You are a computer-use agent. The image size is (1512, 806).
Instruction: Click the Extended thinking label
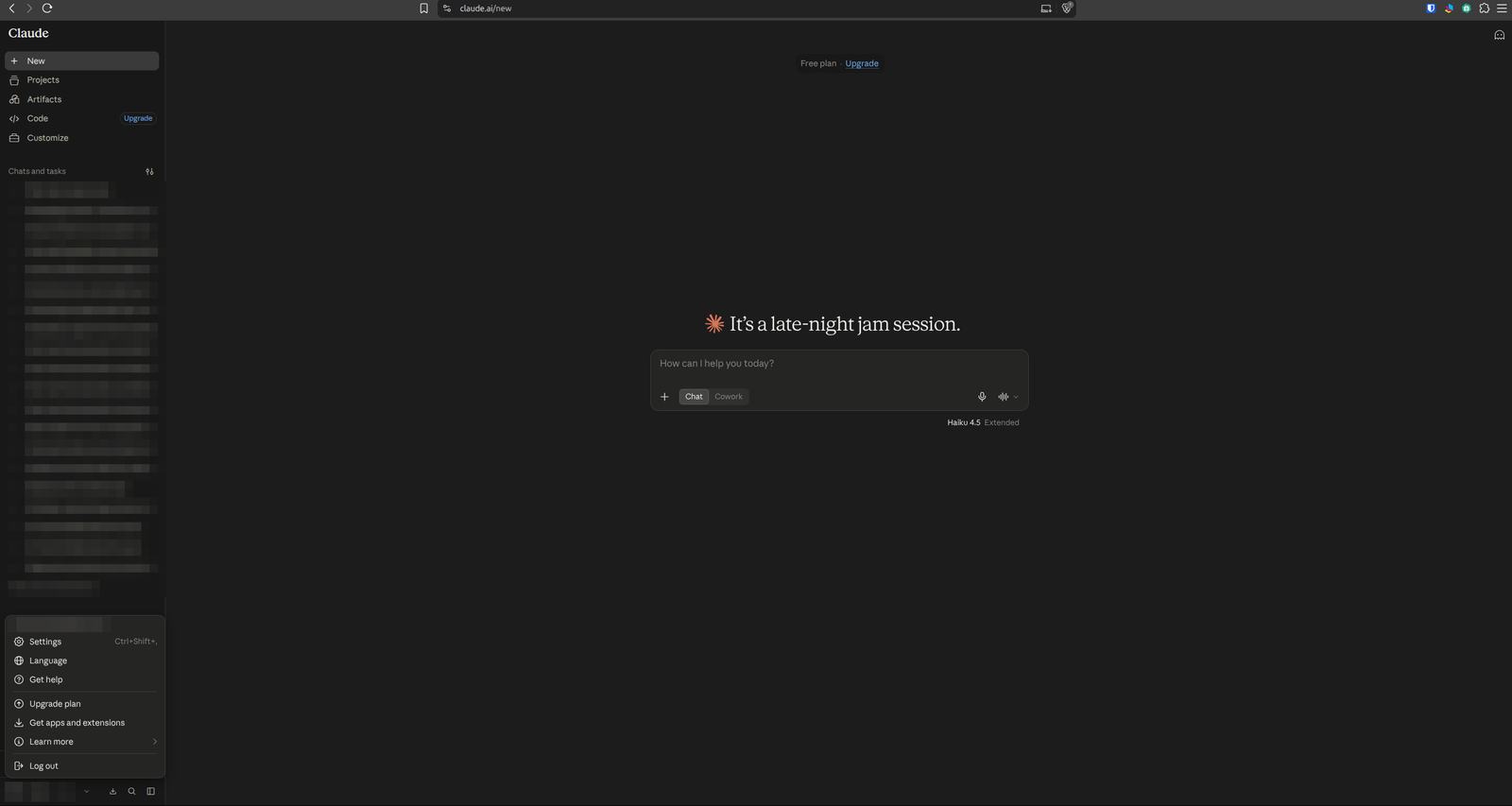[x=1002, y=422]
